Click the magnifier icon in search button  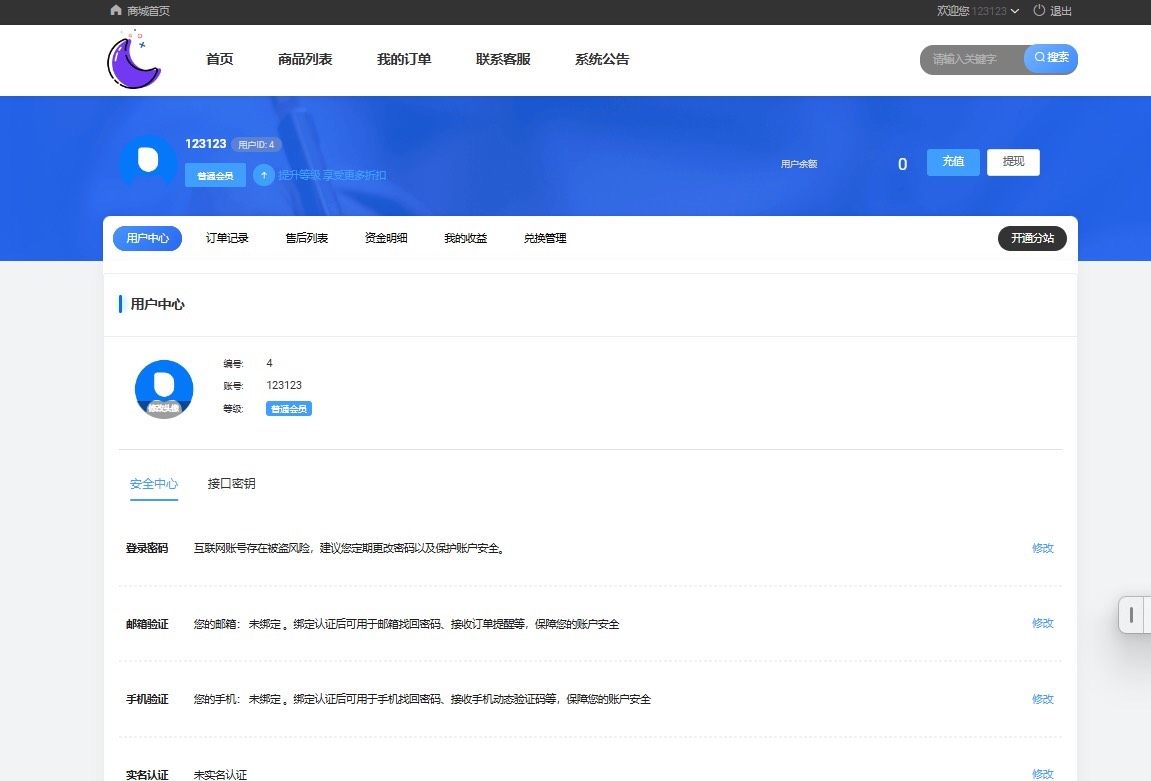click(1040, 58)
